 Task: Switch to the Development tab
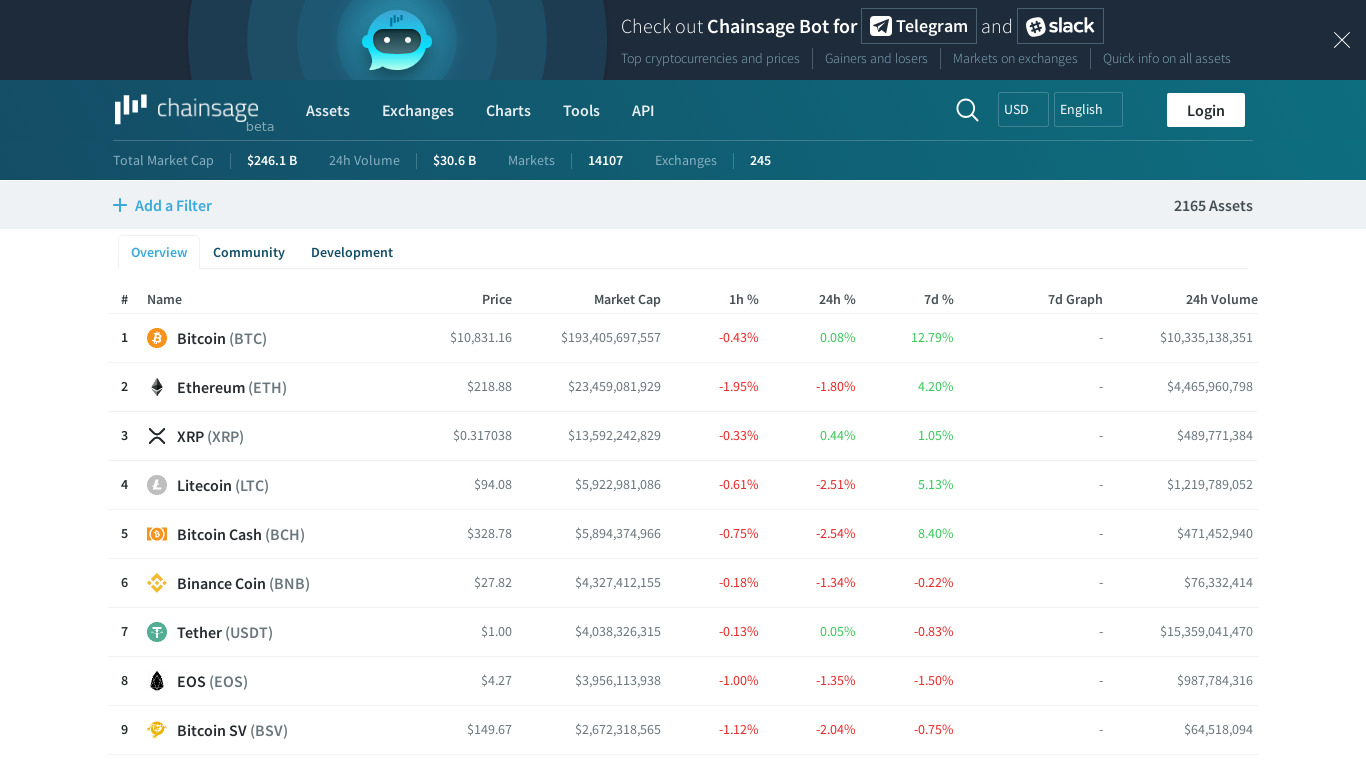click(352, 252)
